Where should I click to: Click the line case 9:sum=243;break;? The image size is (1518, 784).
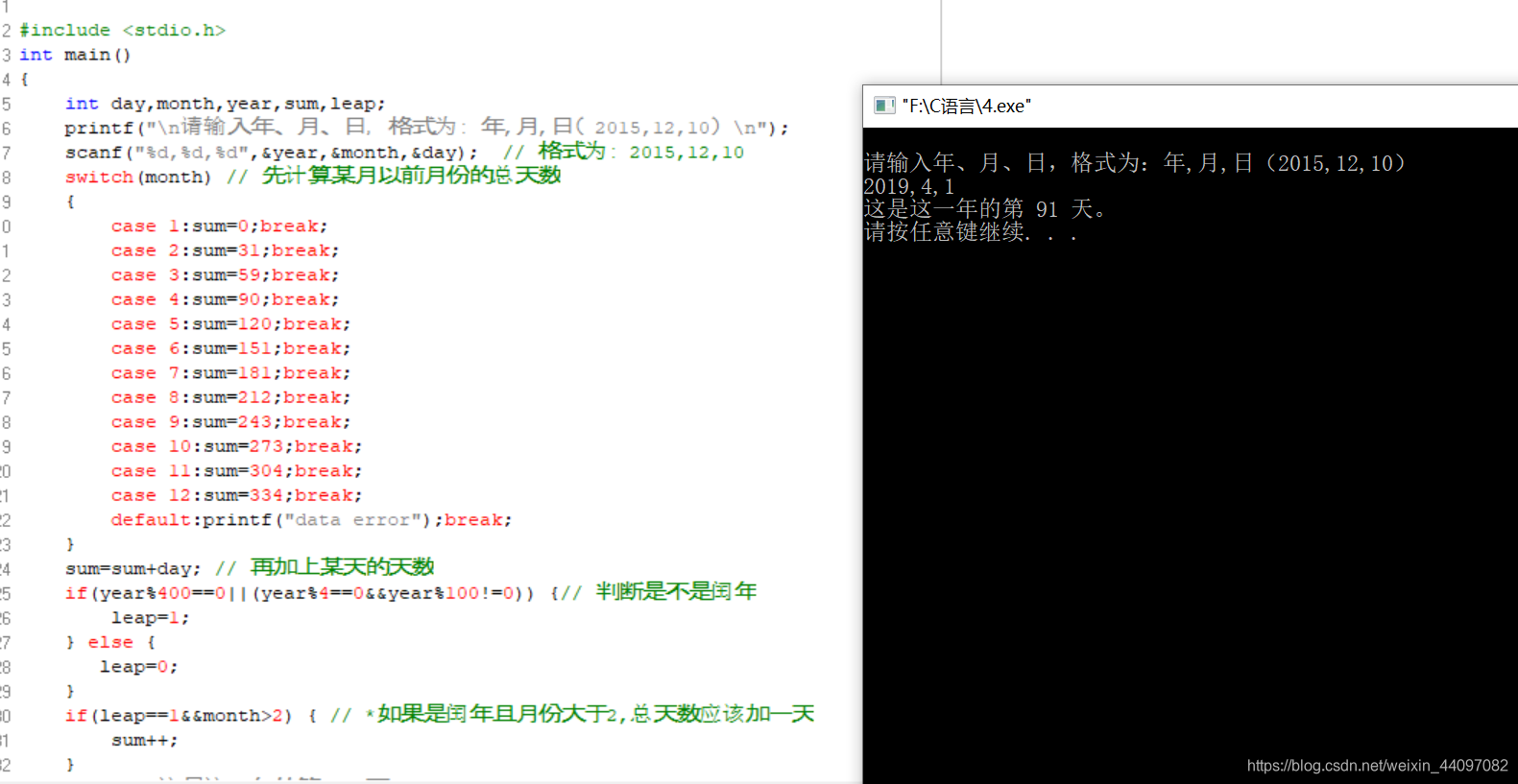(230, 422)
